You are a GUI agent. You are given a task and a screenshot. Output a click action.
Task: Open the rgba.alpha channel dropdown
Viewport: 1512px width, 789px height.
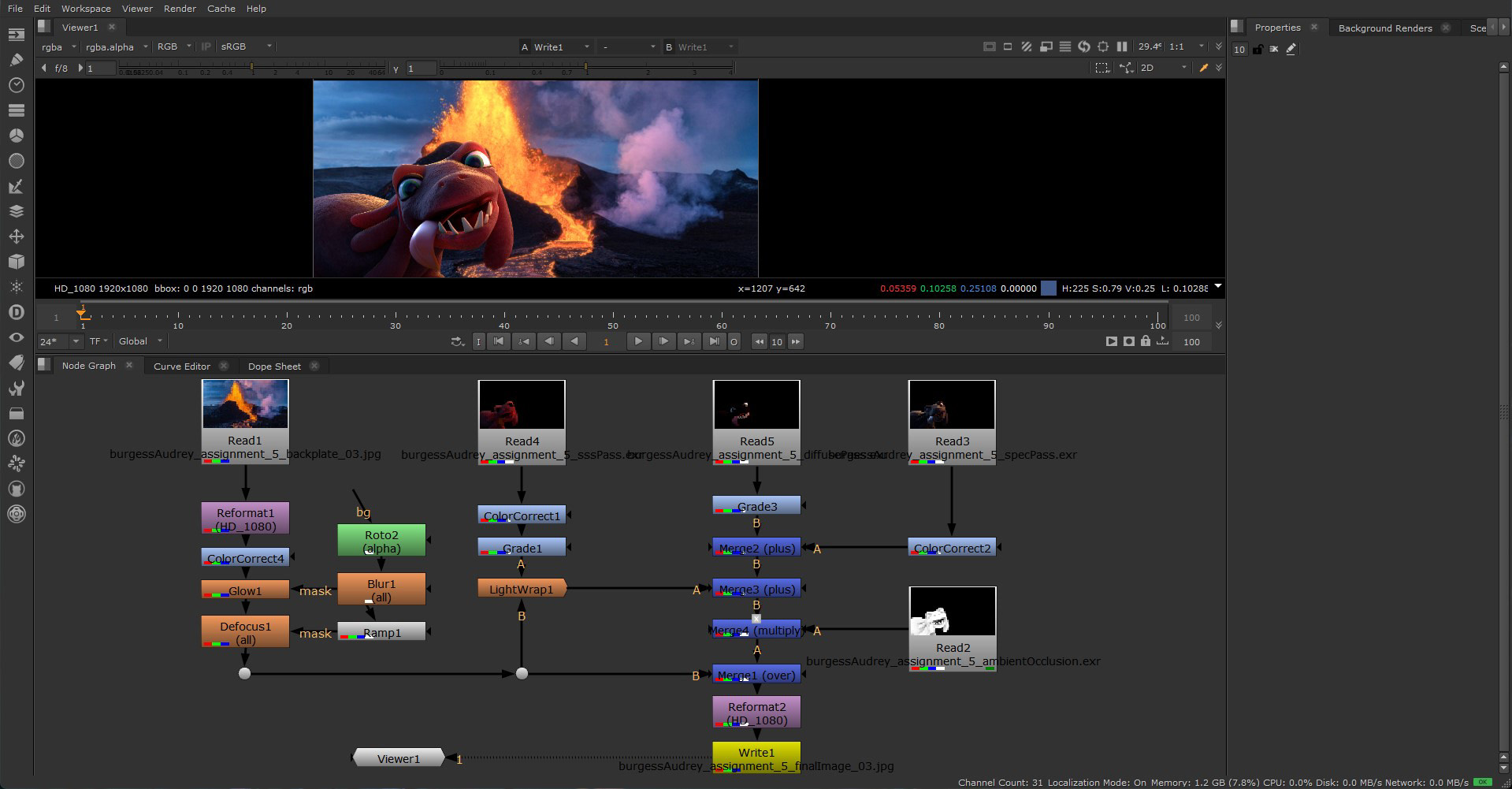(x=117, y=47)
